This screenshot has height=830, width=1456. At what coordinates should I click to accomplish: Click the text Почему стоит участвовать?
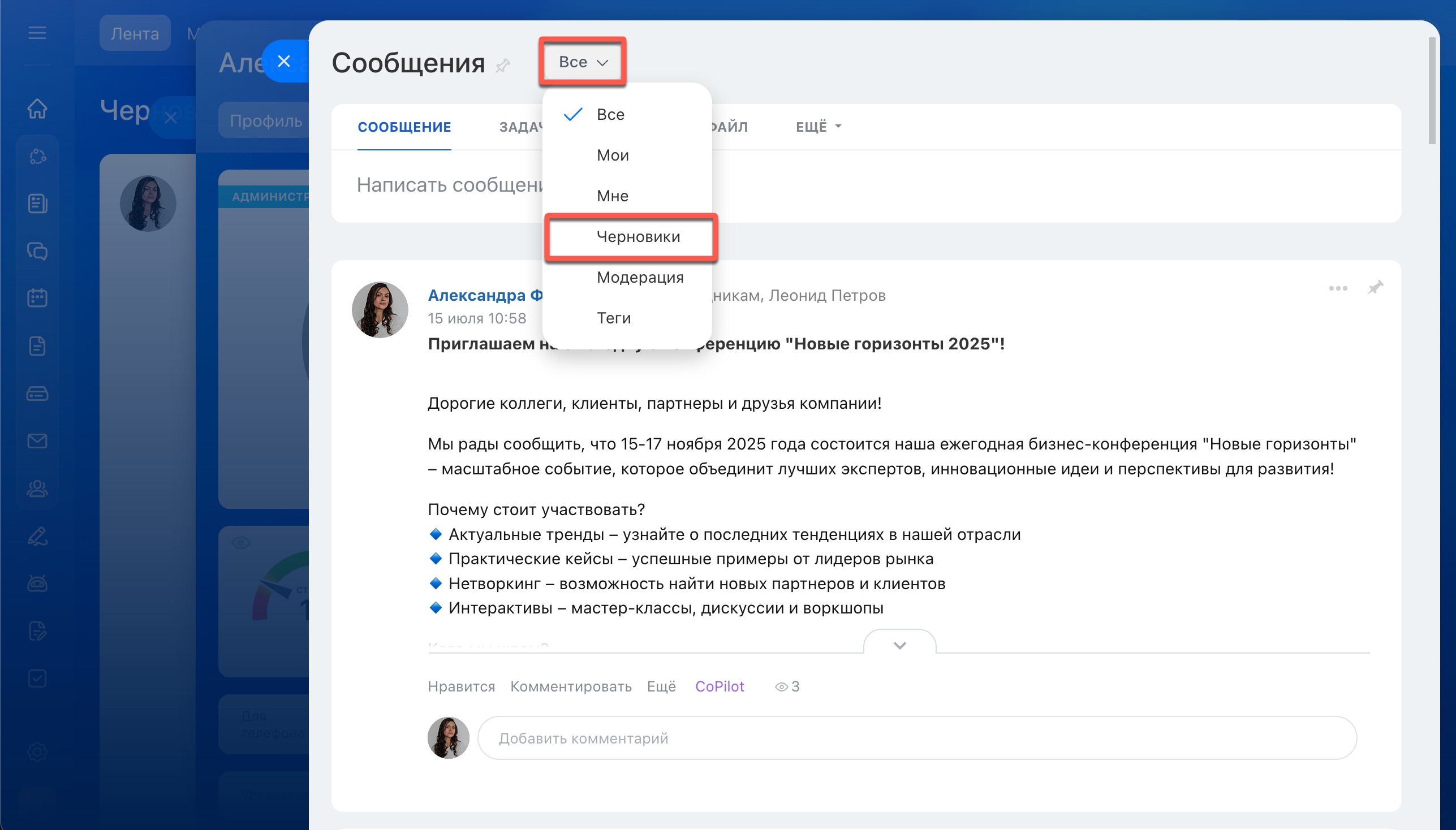click(x=536, y=509)
